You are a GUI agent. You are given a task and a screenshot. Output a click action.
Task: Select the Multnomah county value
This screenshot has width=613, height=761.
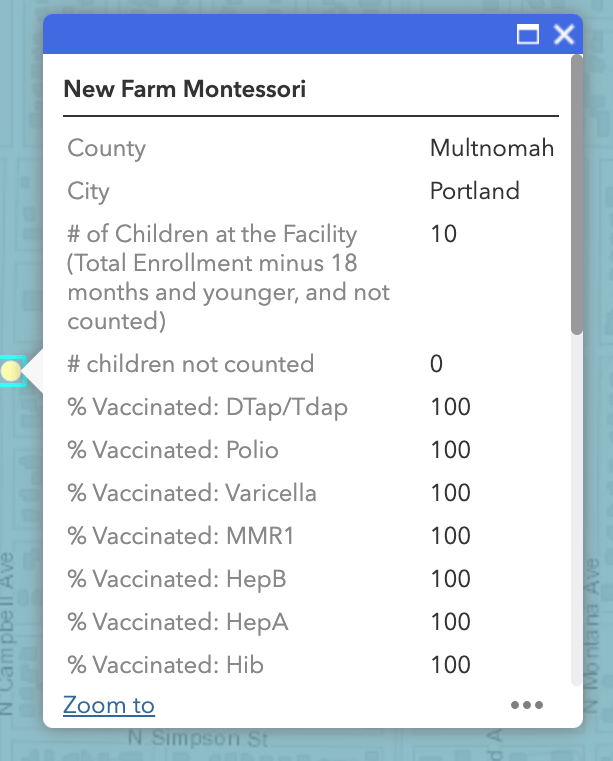pyautogui.click(x=492, y=149)
